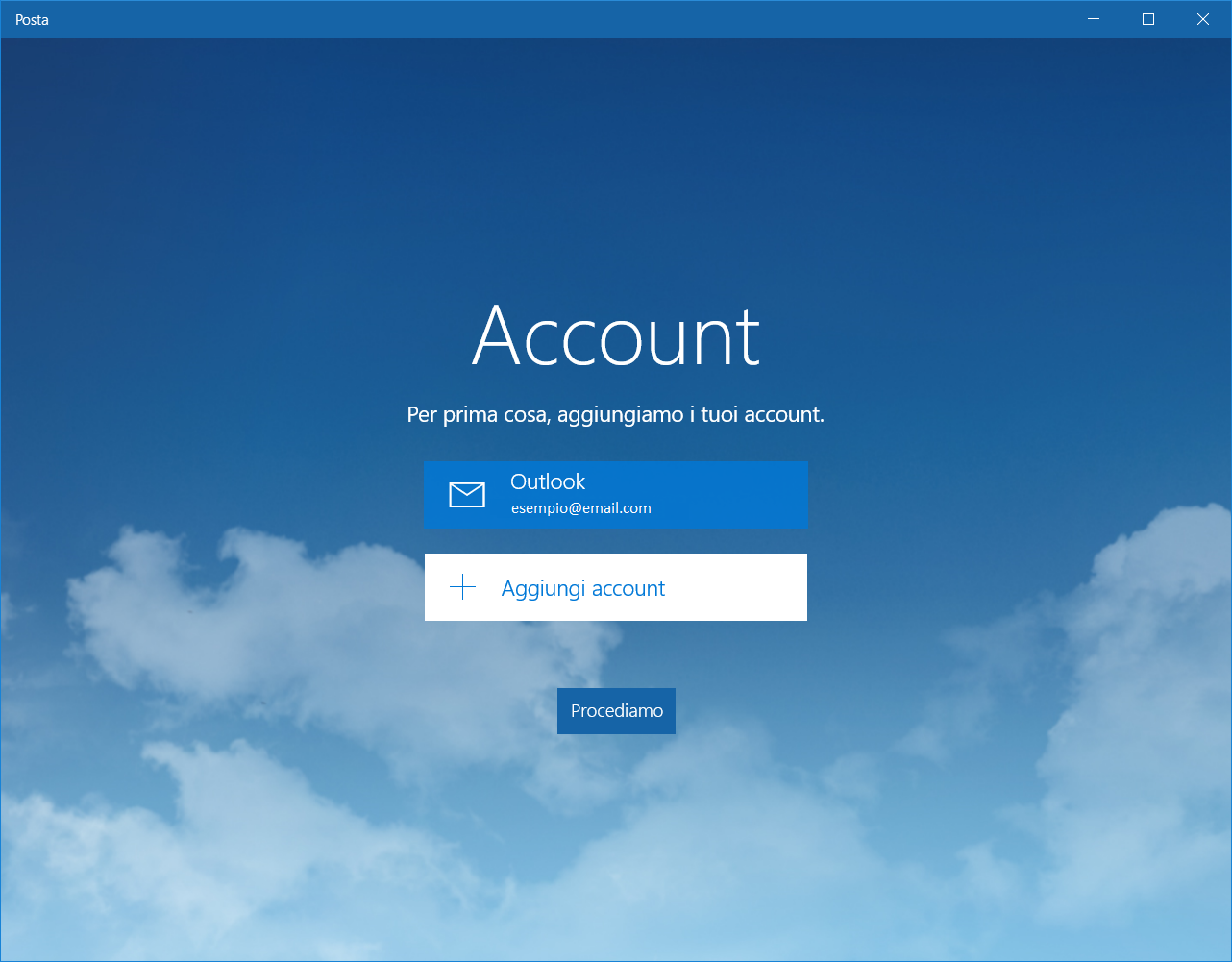The image size is (1232, 962).
Task: Click the plus icon beside Aggiungi account
Action: [x=463, y=587]
